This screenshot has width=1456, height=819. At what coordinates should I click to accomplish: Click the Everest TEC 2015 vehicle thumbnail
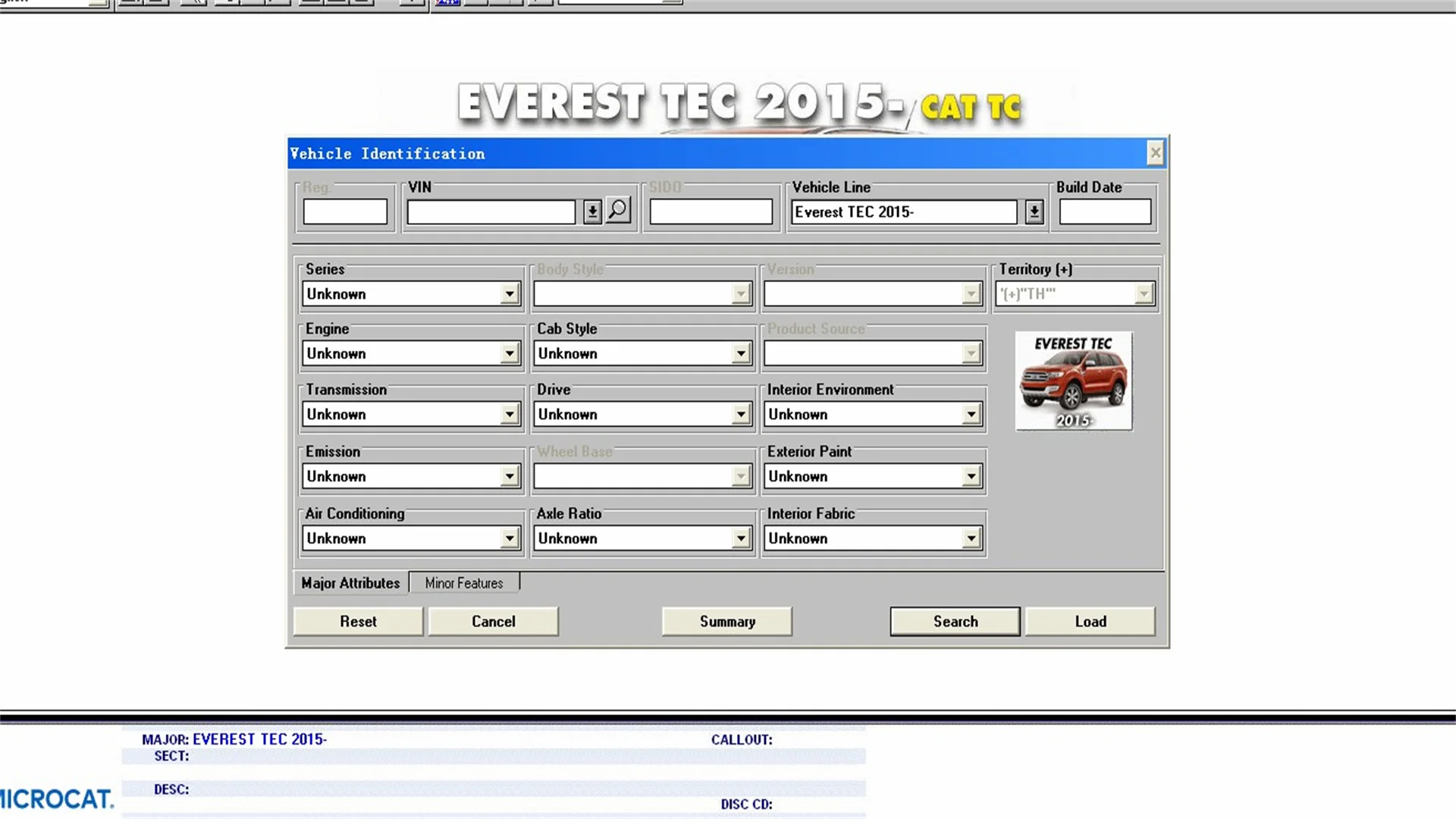(1073, 381)
